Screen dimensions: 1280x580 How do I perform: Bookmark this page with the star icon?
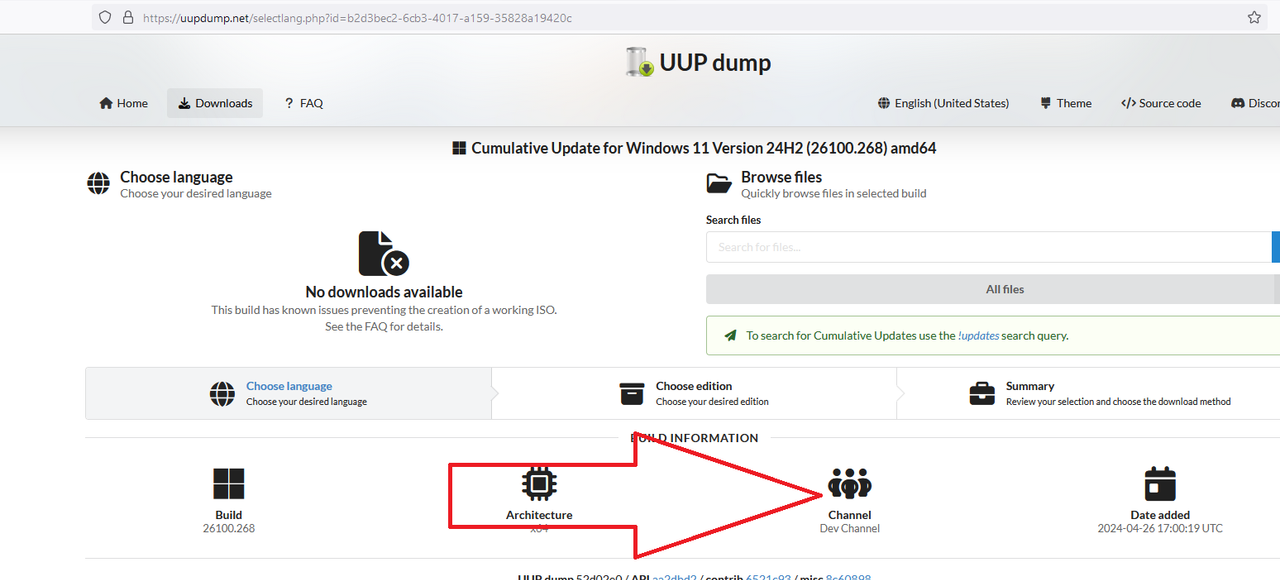pyautogui.click(x=1254, y=17)
